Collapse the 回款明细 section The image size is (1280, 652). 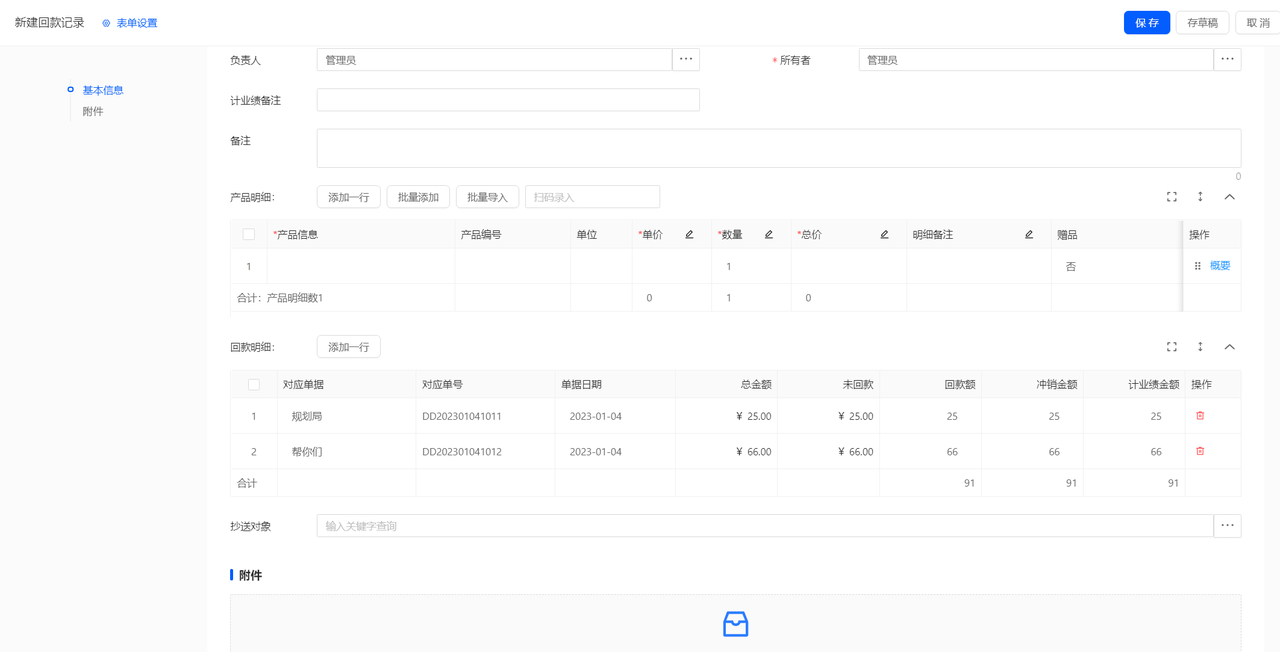click(x=1230, y=347)
